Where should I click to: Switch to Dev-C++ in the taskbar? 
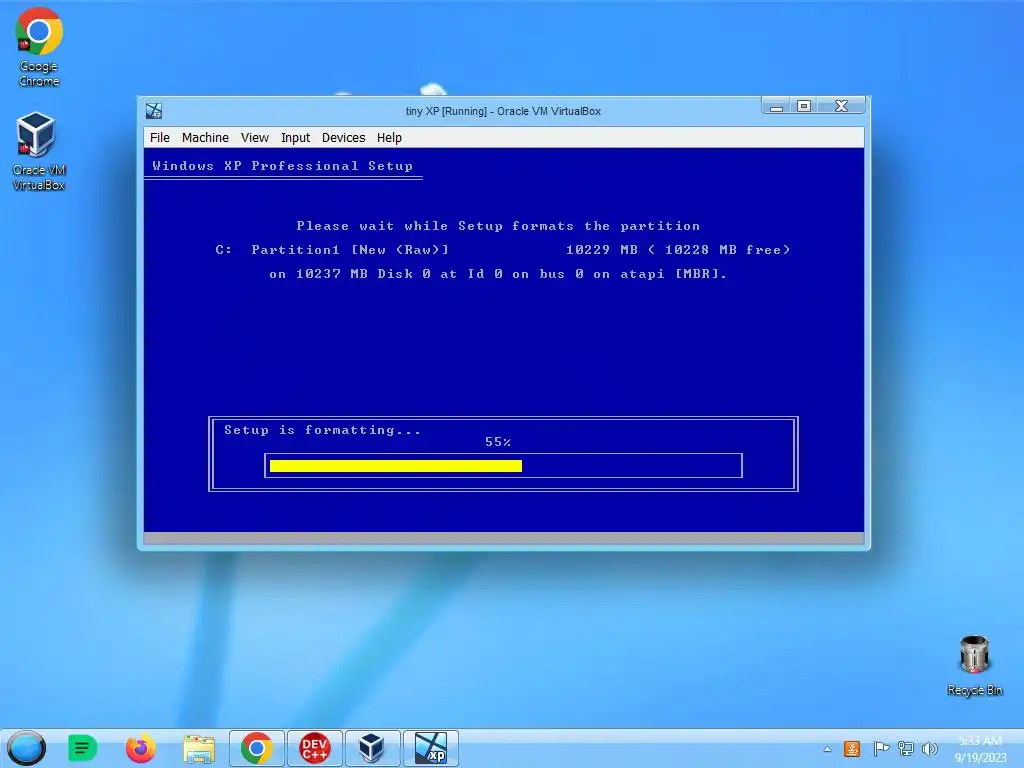point(315,748)
